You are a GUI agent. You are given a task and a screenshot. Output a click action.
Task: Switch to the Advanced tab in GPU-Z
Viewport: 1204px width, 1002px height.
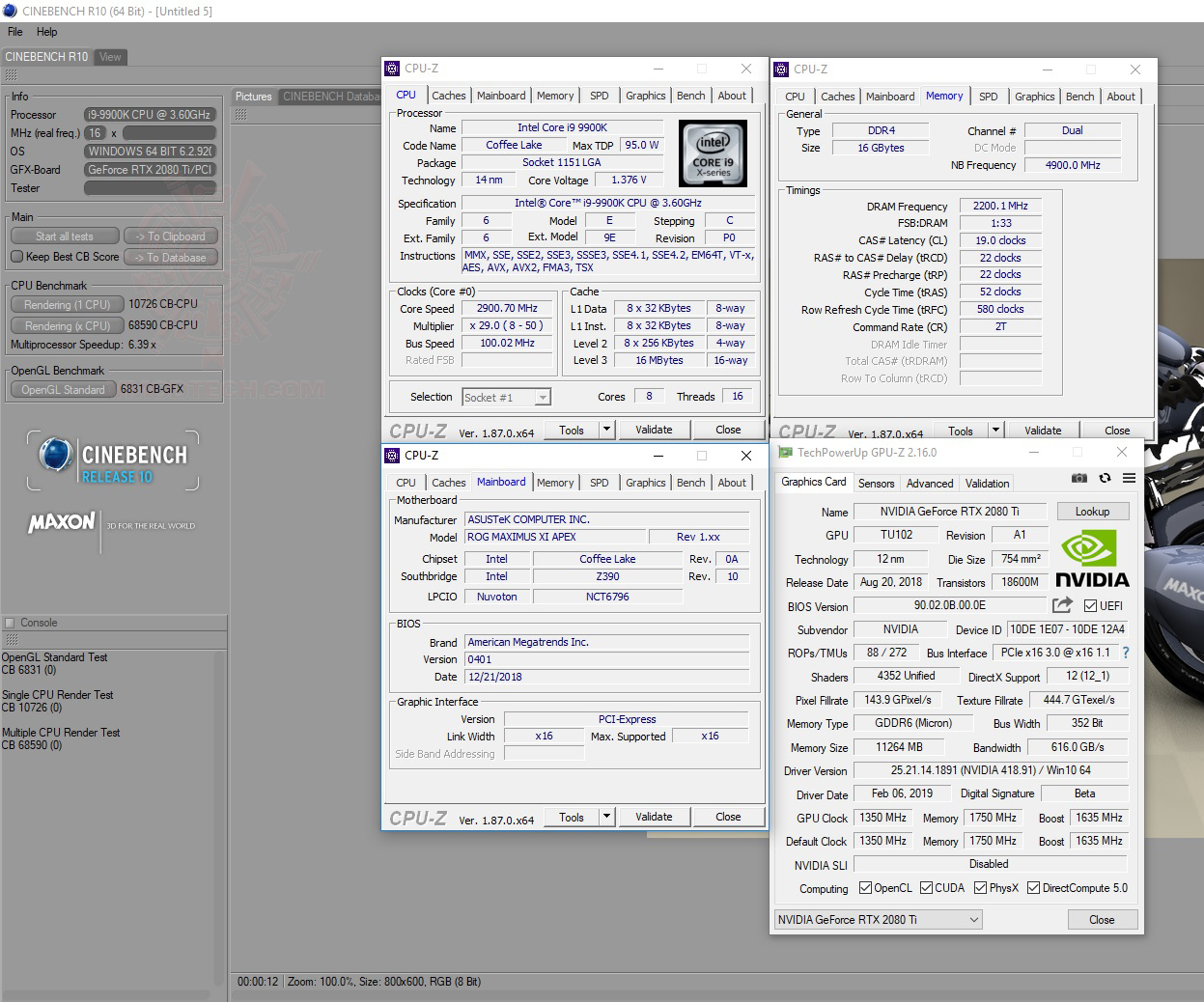coord(930,484)
